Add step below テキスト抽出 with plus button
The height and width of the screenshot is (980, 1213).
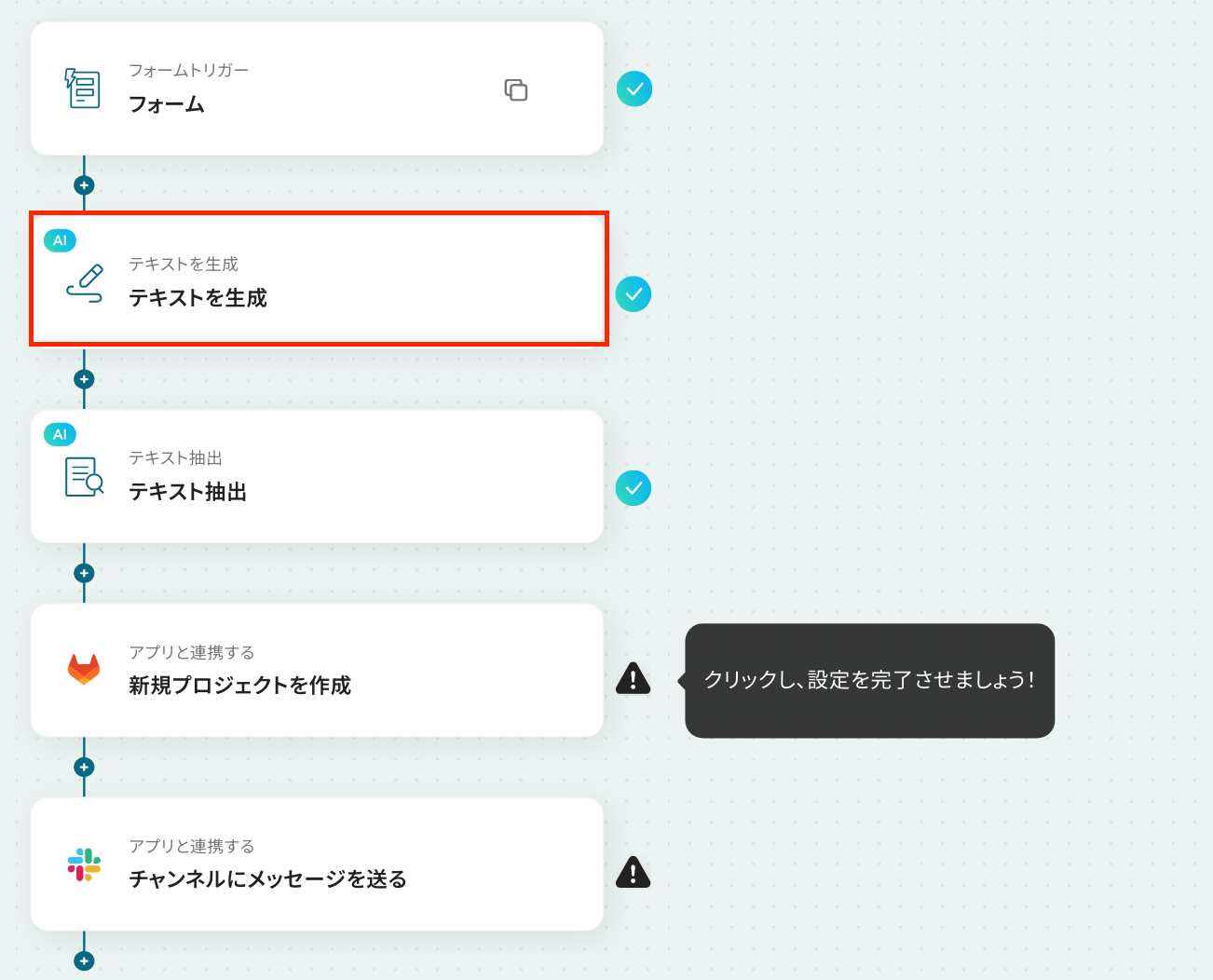84,573
